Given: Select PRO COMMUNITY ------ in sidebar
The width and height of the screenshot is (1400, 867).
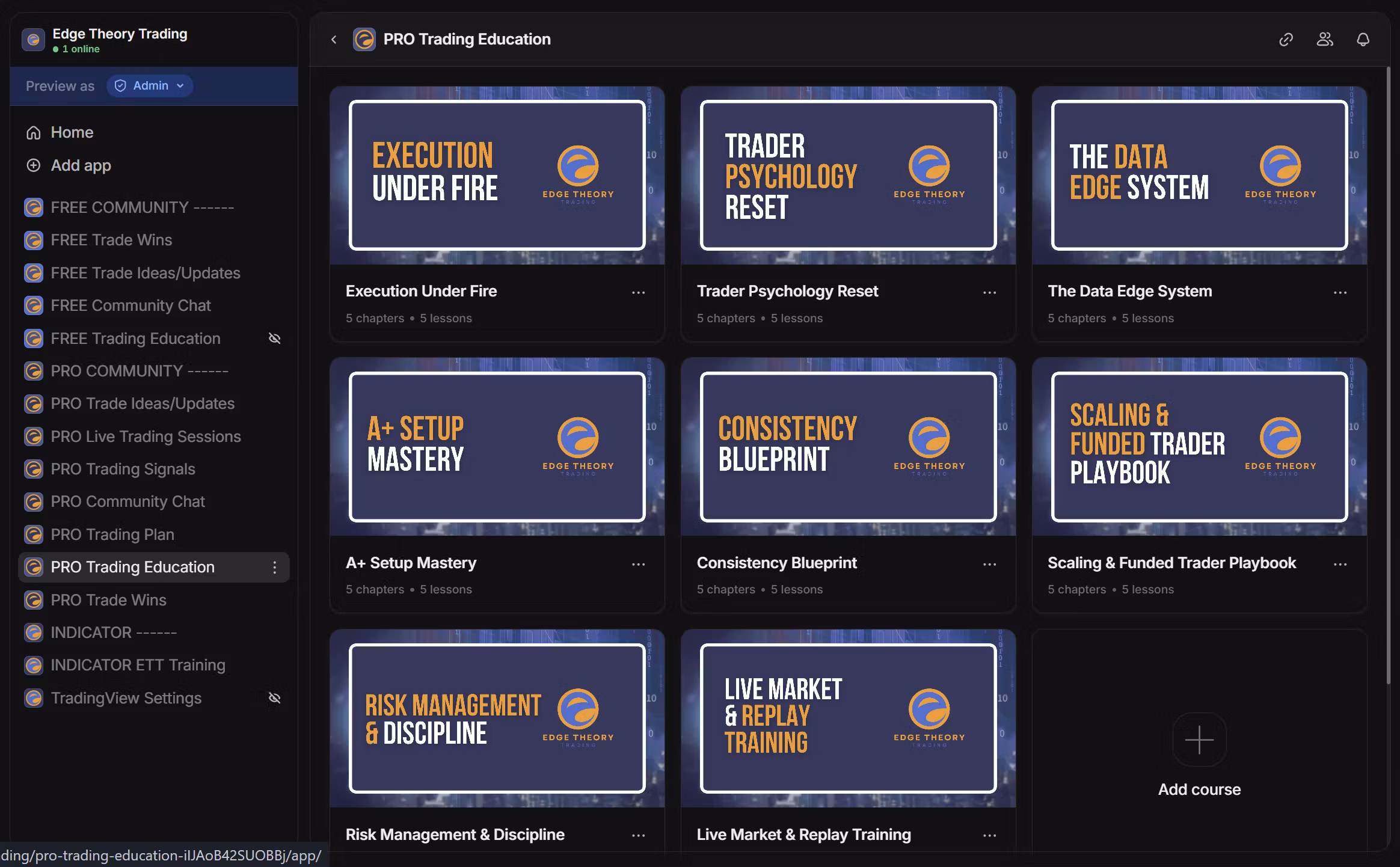Looking at the screenshot, I should (154, 371).
